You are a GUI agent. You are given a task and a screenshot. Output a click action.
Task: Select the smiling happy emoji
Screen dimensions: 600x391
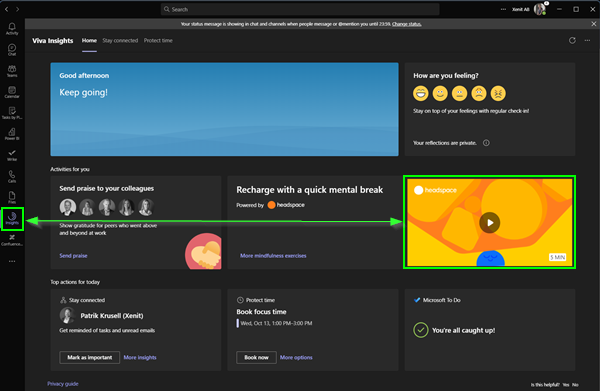click(x=440, y=93)
